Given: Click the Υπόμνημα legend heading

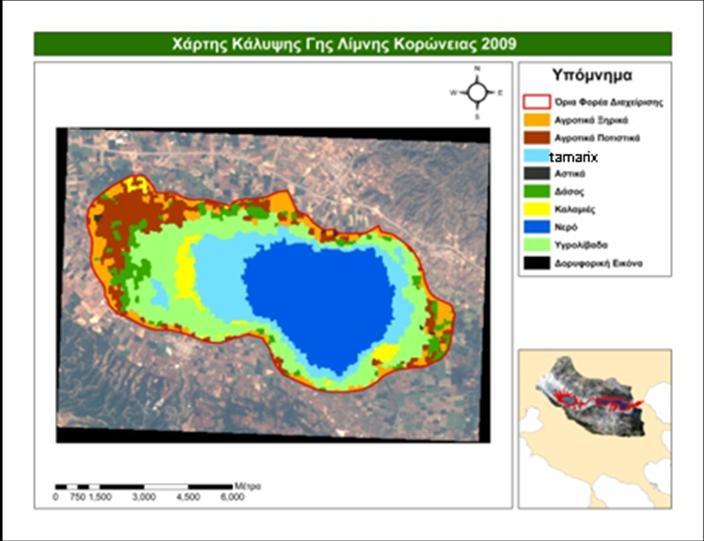Looking at the screenshot, I should point(592,75).
